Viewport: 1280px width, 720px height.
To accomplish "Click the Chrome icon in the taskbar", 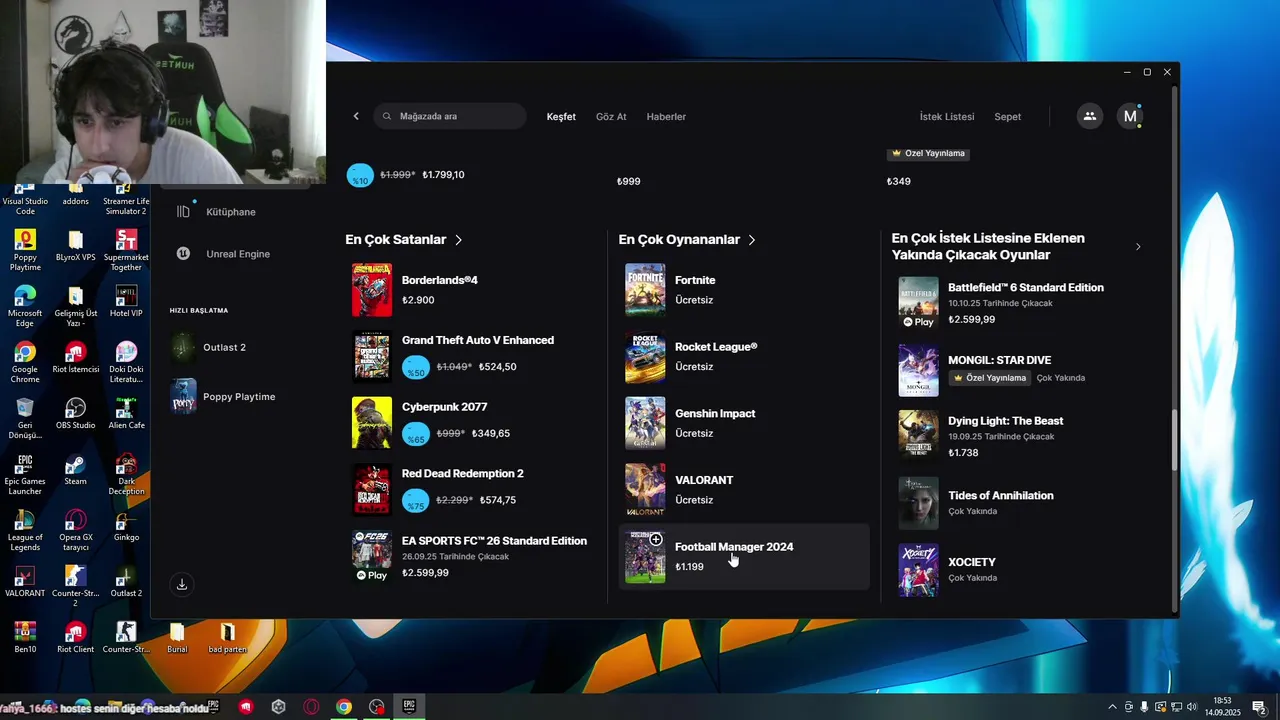I will [344, 707].
